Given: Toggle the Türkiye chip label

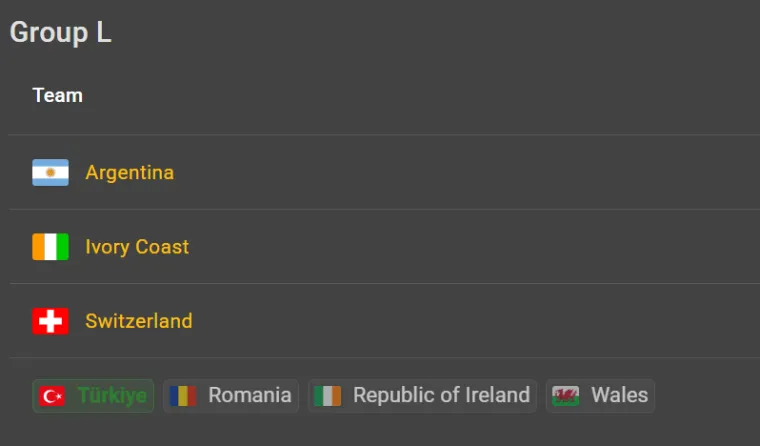Looking at the screenshot, I should point(112,396).
